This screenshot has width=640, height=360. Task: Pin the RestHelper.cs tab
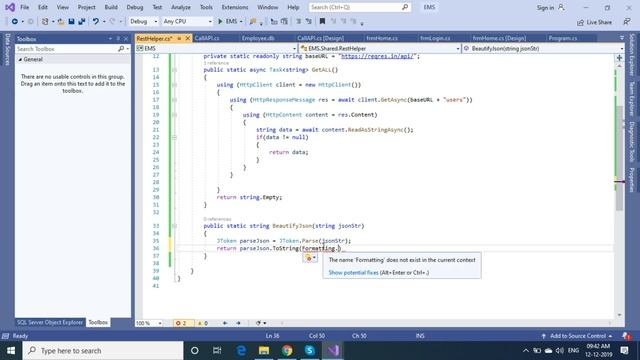[x=179, y=38]
